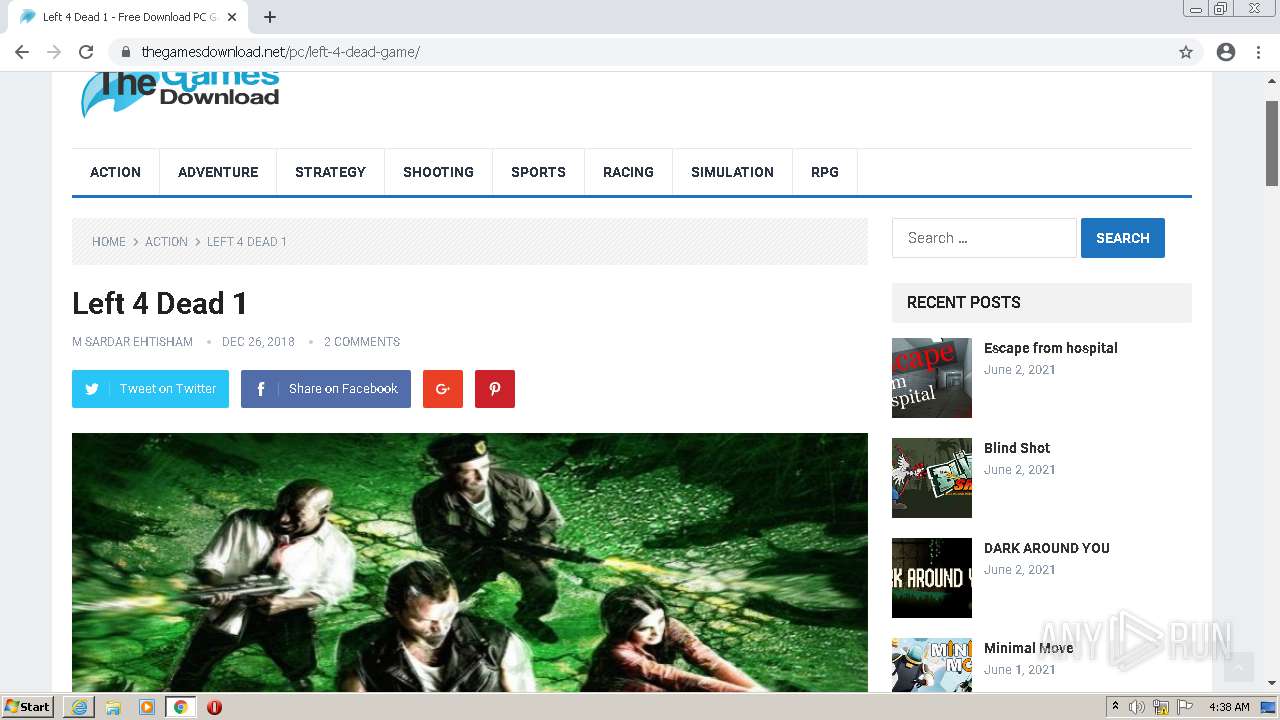The height and width of the screenshot is (720, 1280).
Task: Open the DARK AROUND YOU thumbnail
Action: click(x=932, y=578)
